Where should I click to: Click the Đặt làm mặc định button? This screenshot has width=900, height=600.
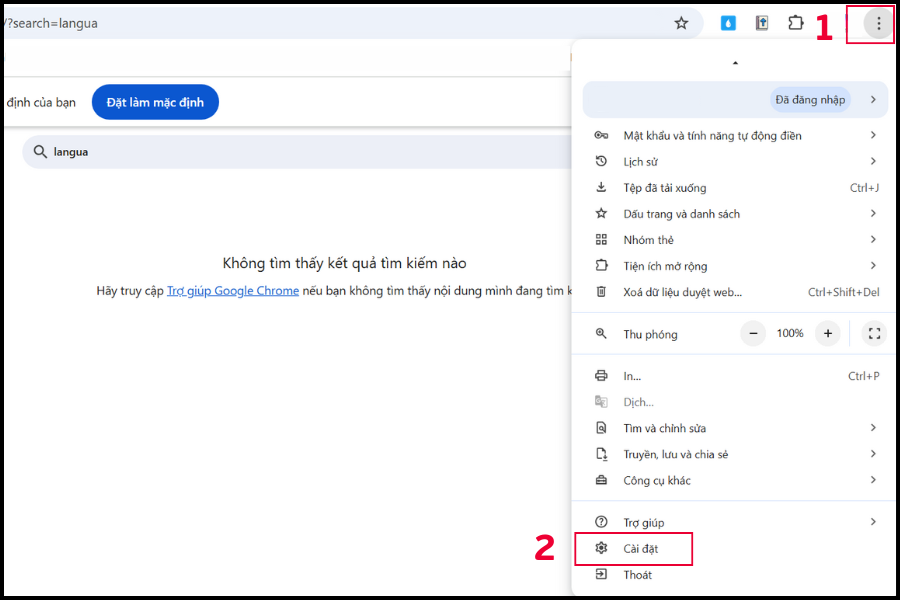coord(155,102)
